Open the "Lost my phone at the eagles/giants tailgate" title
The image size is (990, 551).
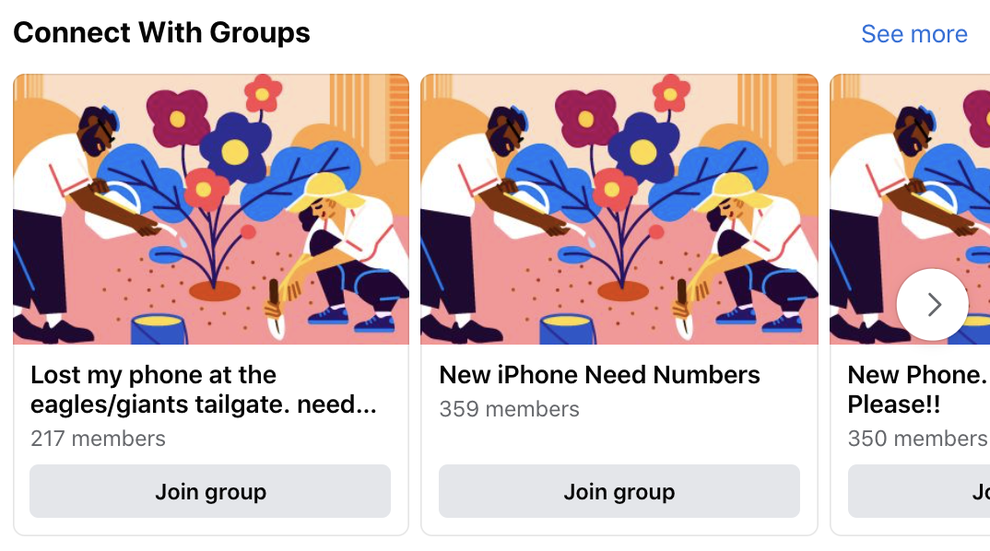(x=203, y=390)
